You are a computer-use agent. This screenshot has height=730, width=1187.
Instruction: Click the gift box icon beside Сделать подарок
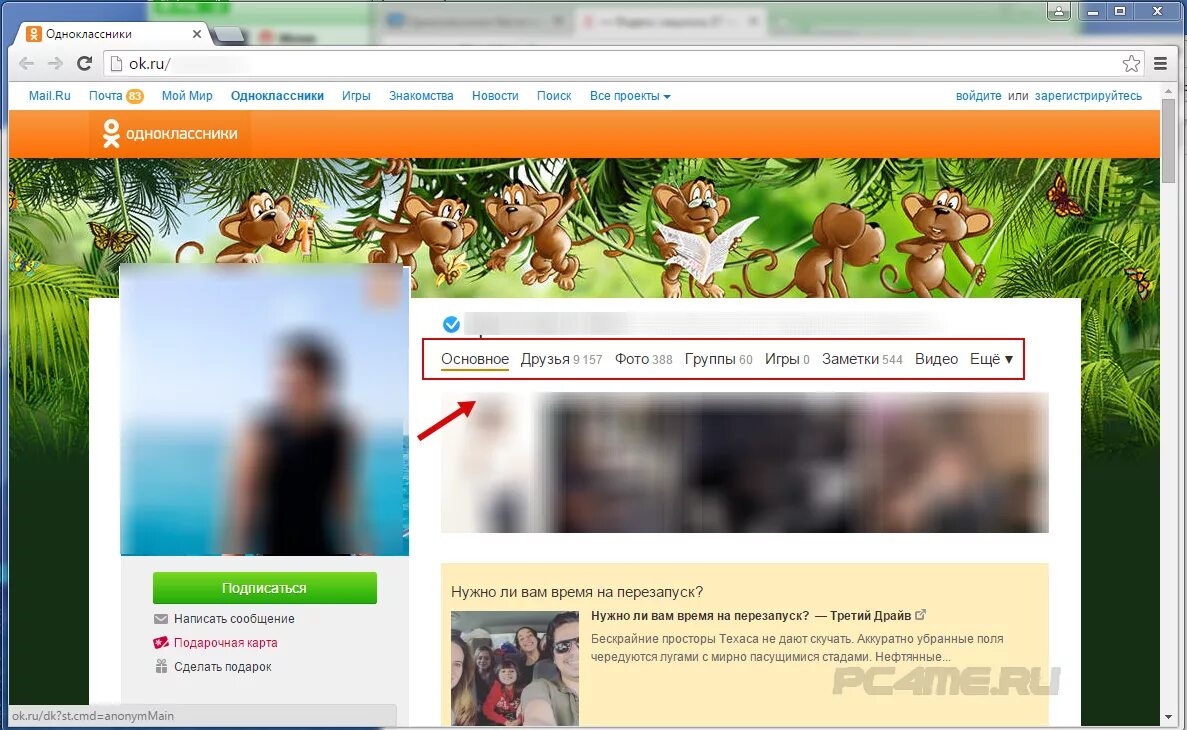(160, 666)
